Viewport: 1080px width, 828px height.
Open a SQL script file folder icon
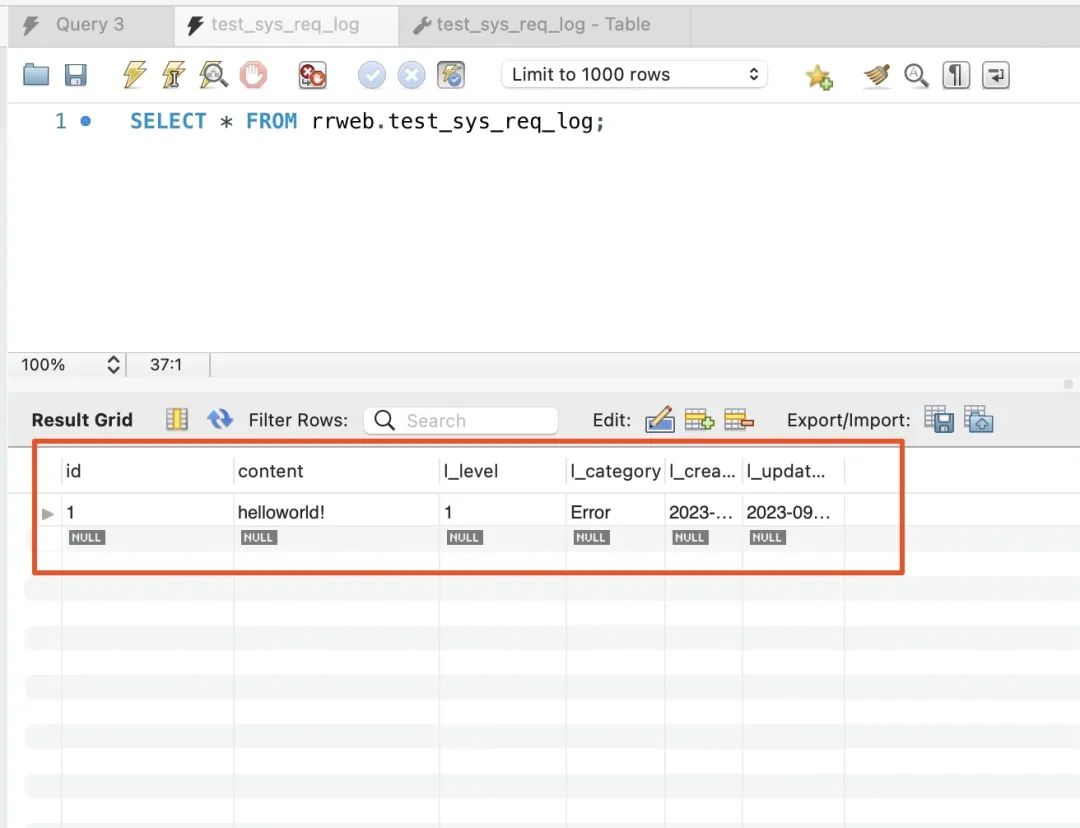click(x=36, y=74)
